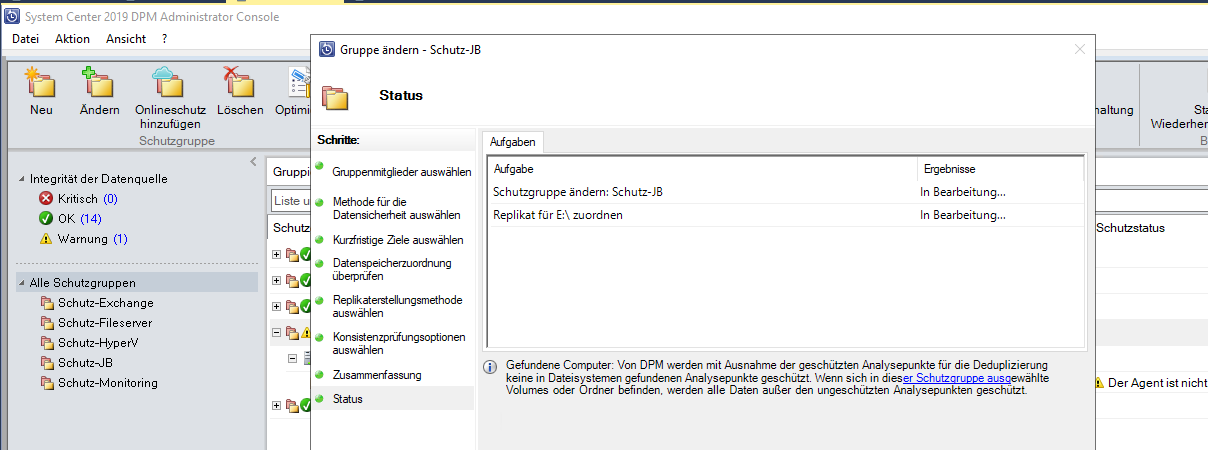1208x450 pixels.
Task: Expand the last protection group row
Action: [277, 404]
